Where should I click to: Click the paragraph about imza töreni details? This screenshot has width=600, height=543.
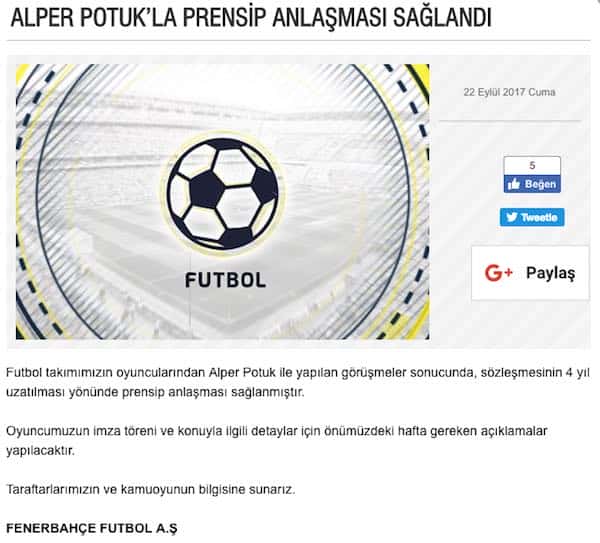(x=277, y=441)
